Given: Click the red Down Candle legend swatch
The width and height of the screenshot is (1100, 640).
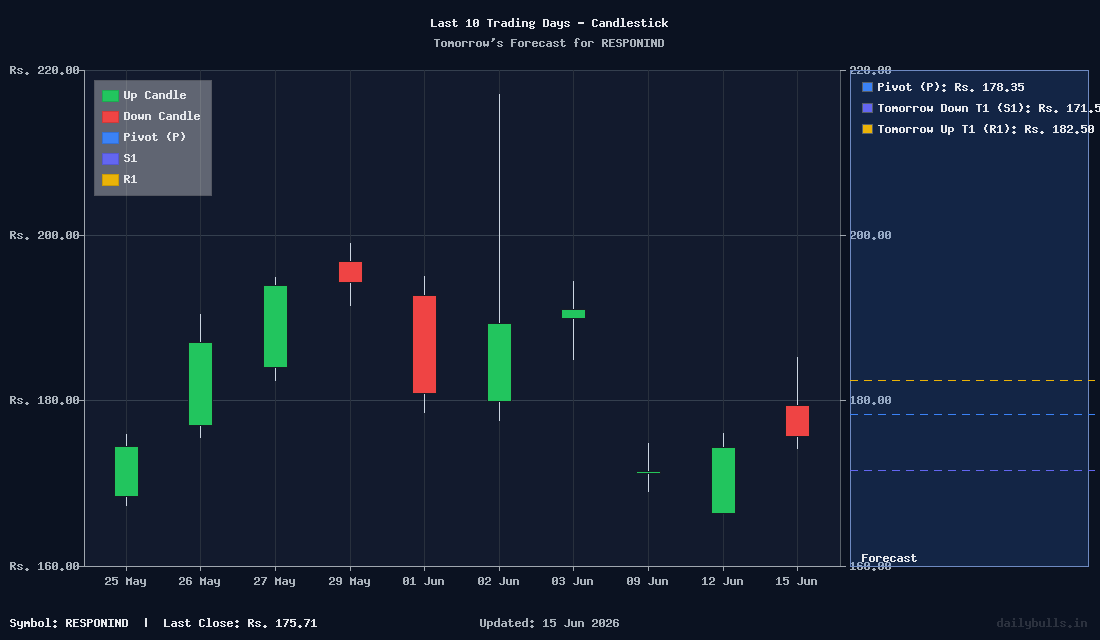Looking at the screenshot, I should [110, 116].
